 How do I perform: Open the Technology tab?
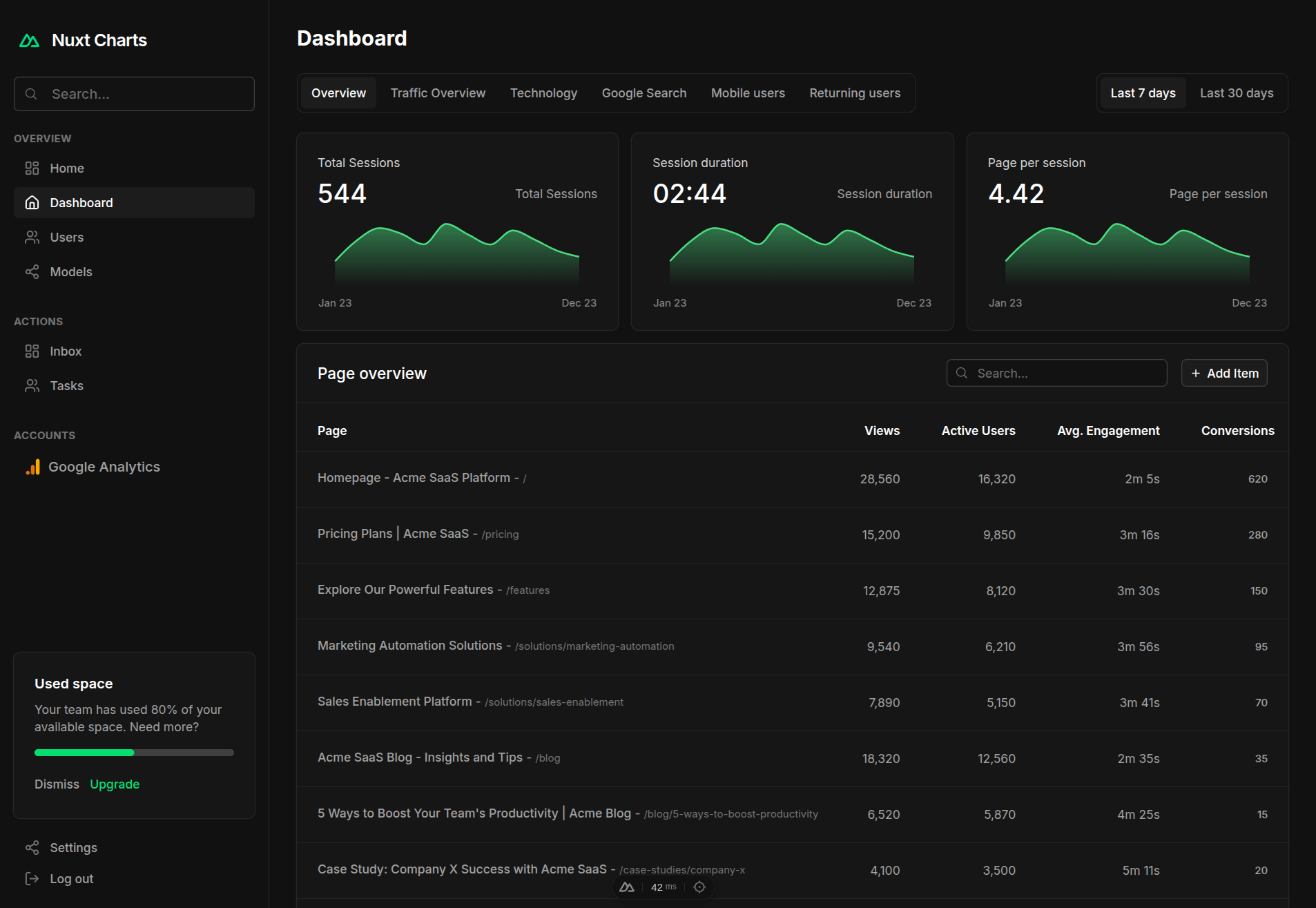(543, 93)
